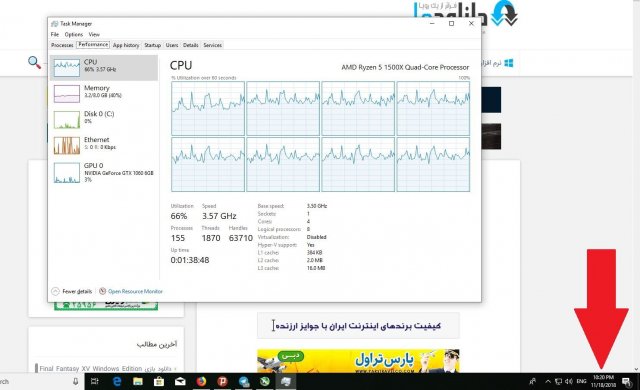Click the microphone icon in taskbar search
The height and width of the screenshot is (390, 640).
(76, 381)
